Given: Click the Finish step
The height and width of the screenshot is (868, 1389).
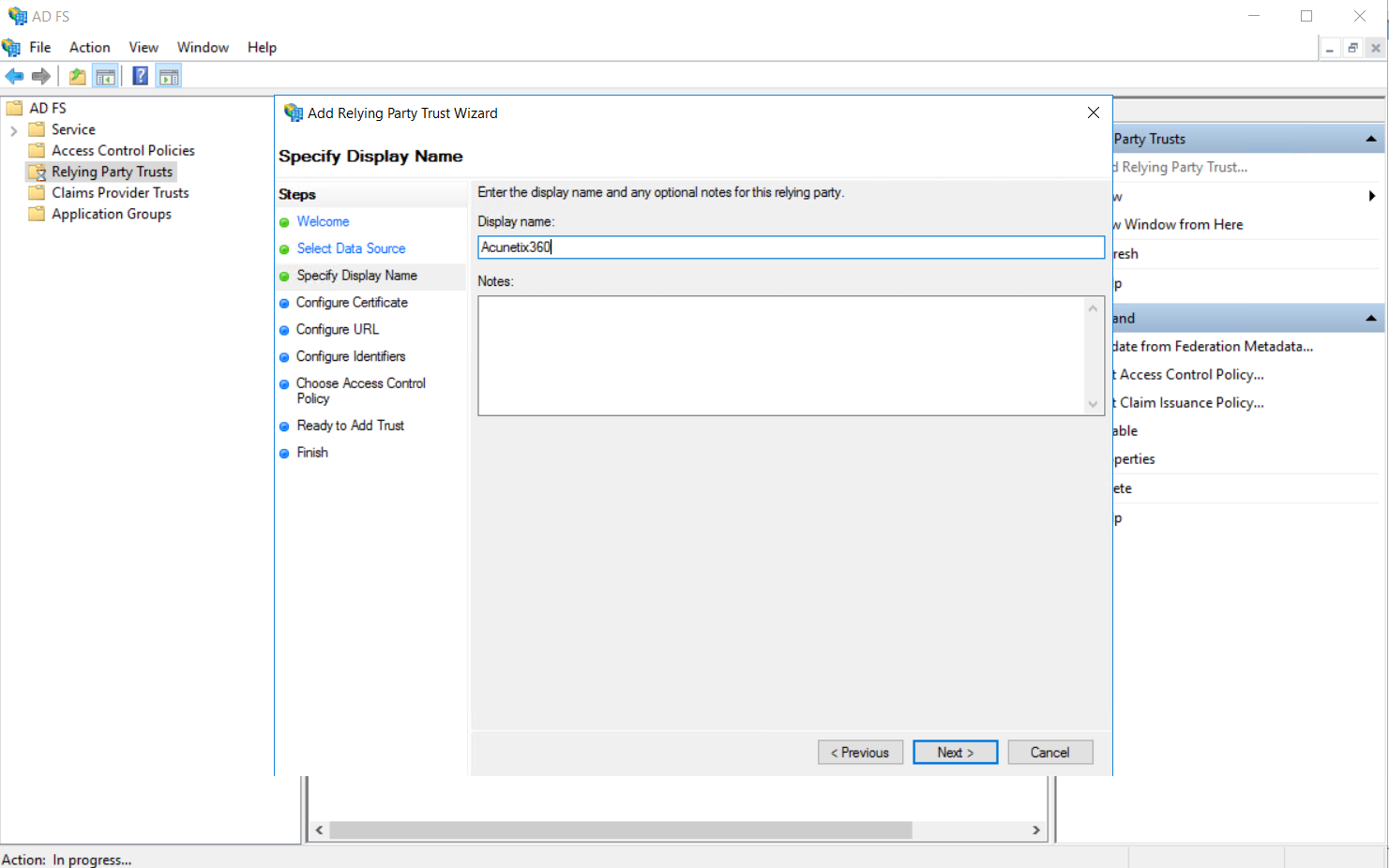Looking at the screenshot, I should 312,453.
